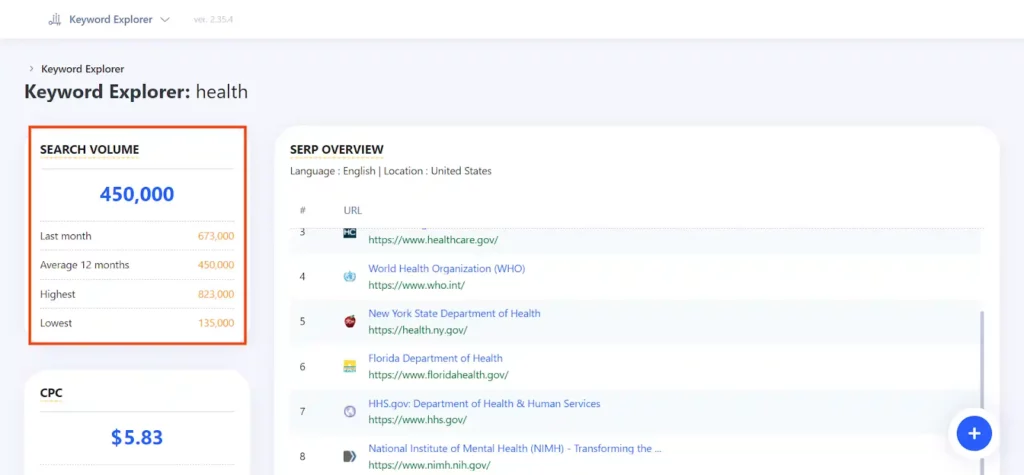
Task: Click the Last month label
Action: click(x=66, y=237)
